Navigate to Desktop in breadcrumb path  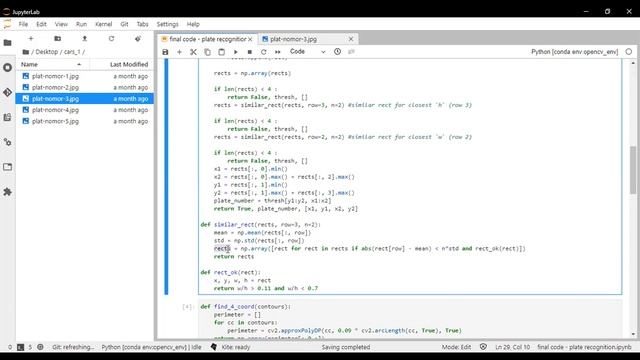pyautogui.click(x=47, y=52)
